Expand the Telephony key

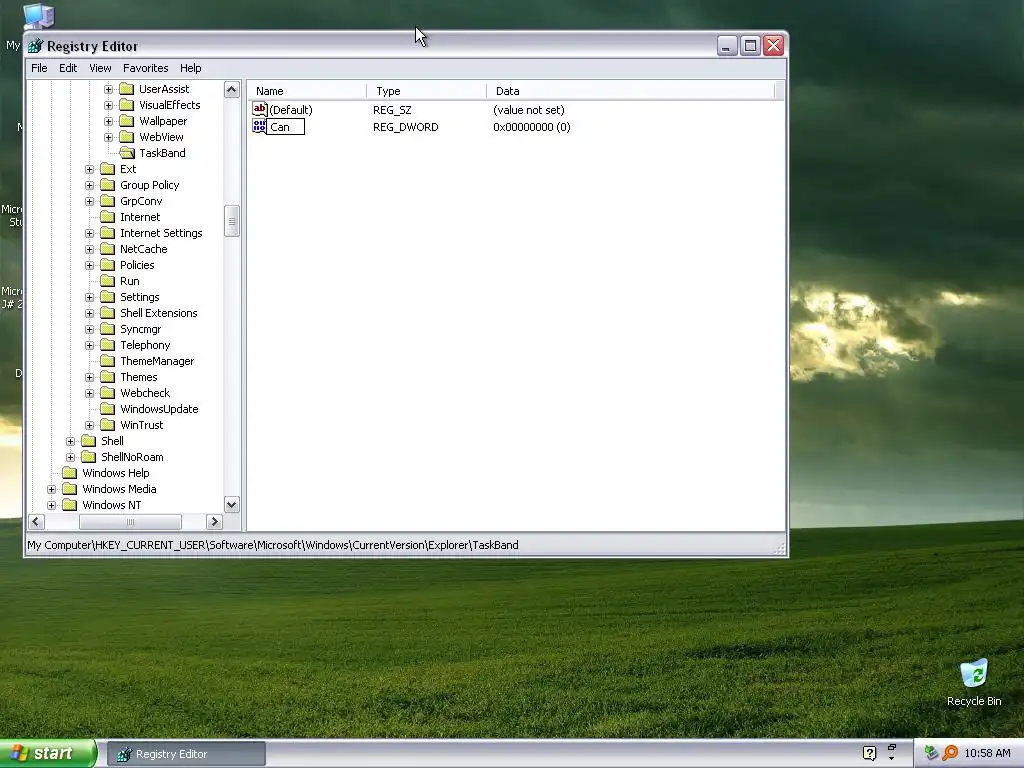tap(89, 345)
